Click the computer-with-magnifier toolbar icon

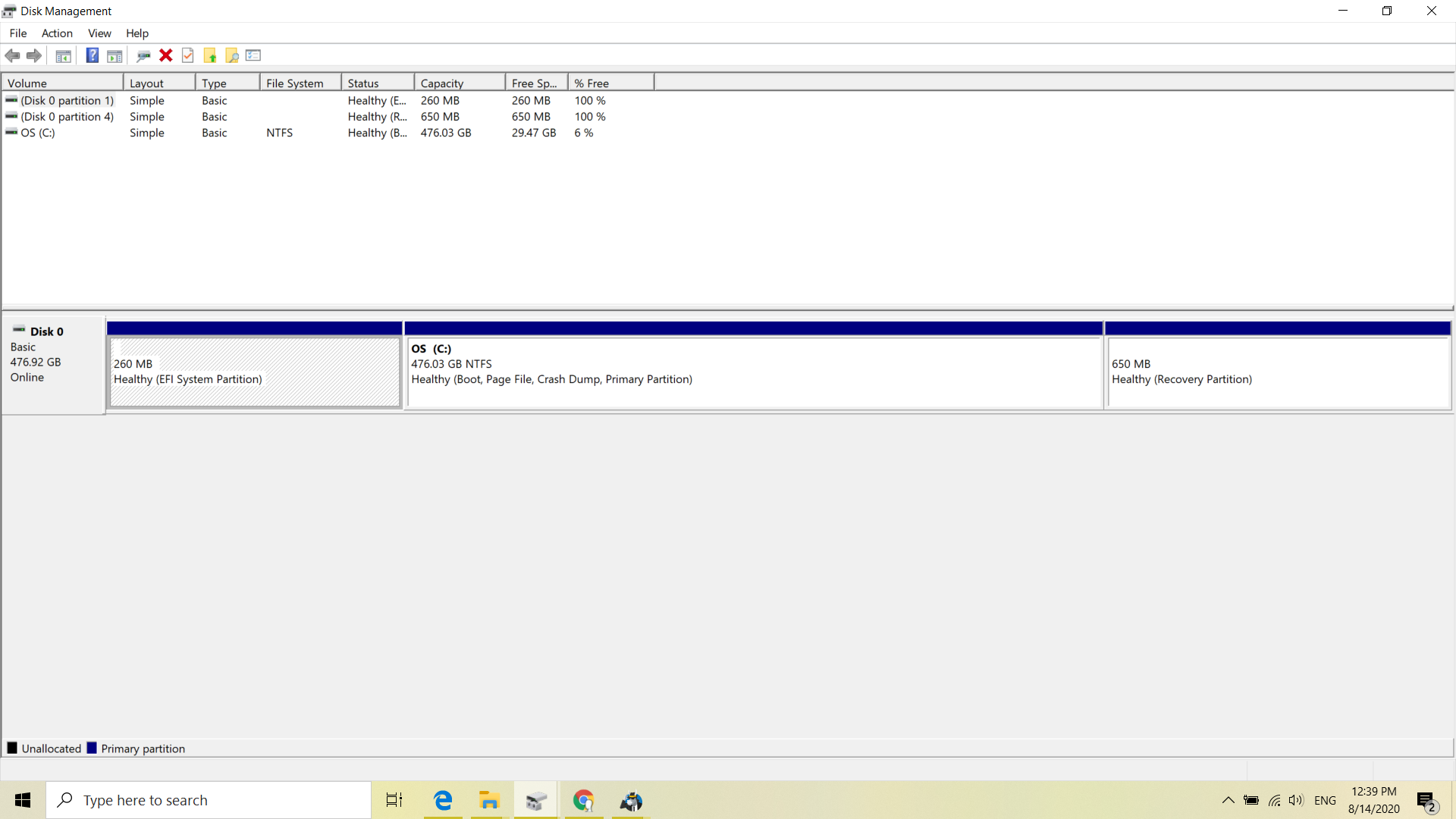143,55
